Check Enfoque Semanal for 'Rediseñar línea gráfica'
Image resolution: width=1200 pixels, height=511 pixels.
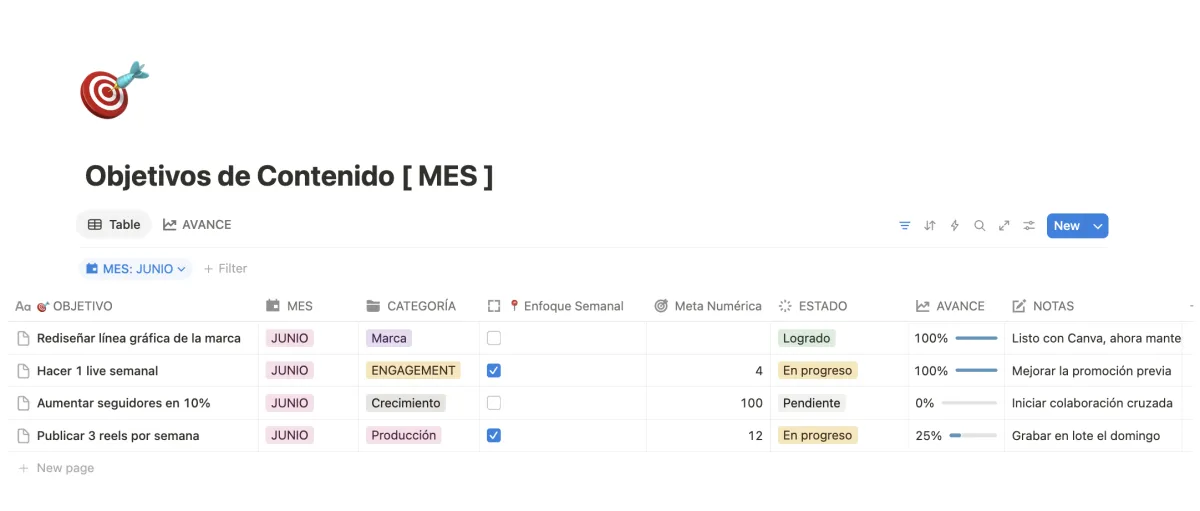(494, 338)
